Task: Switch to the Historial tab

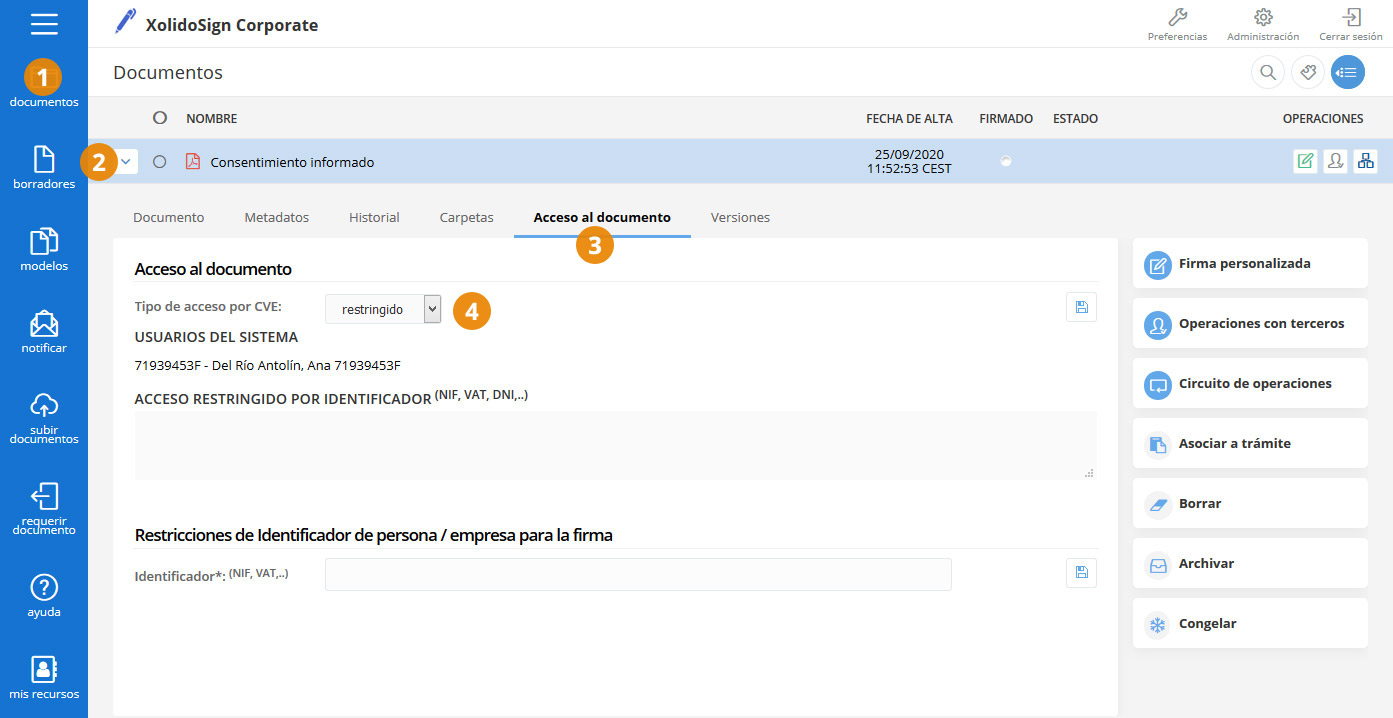Action: pos(374,217)
